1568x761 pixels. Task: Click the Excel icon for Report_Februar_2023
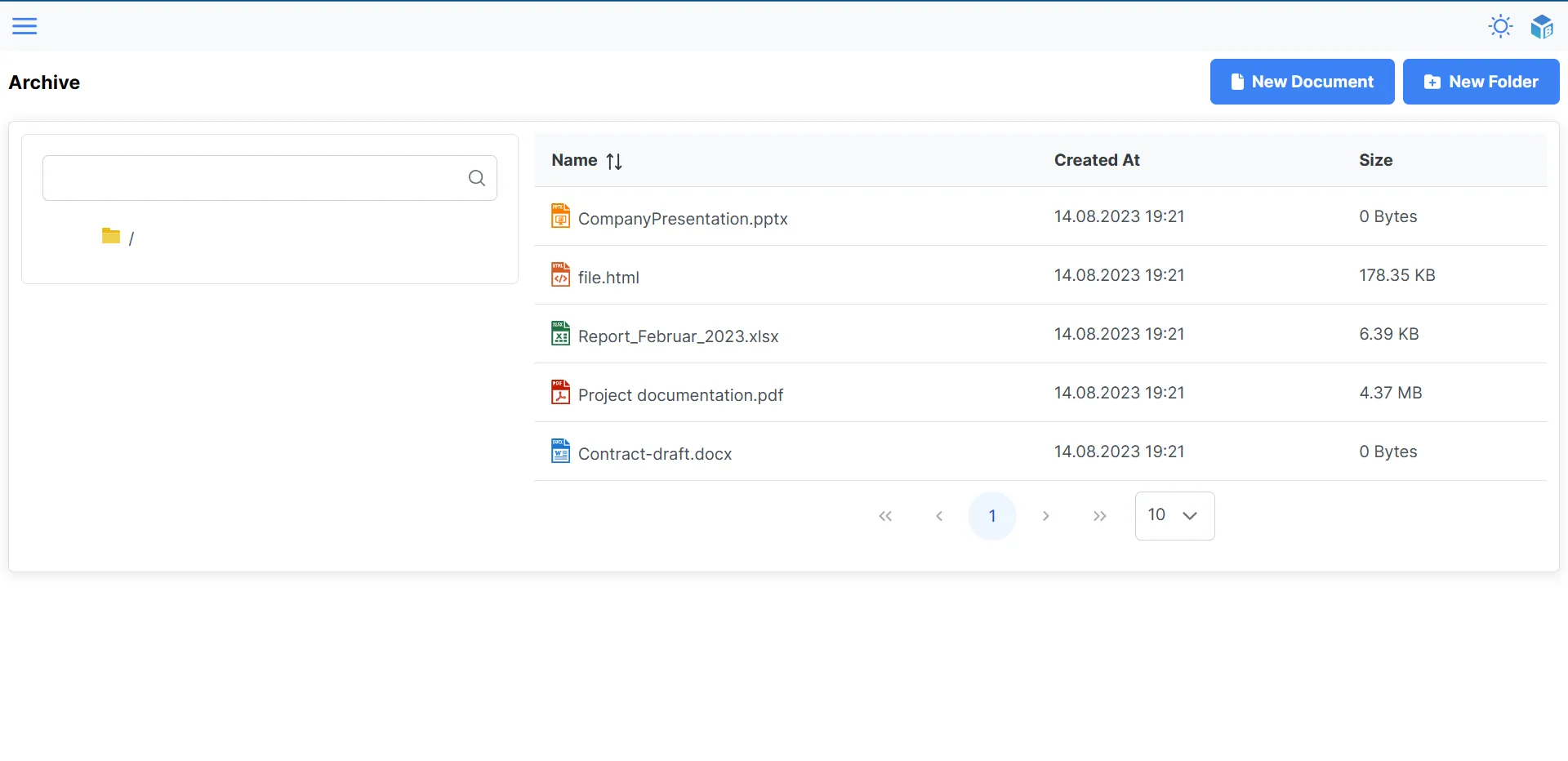pyautogui.click(x=560, y=334)
